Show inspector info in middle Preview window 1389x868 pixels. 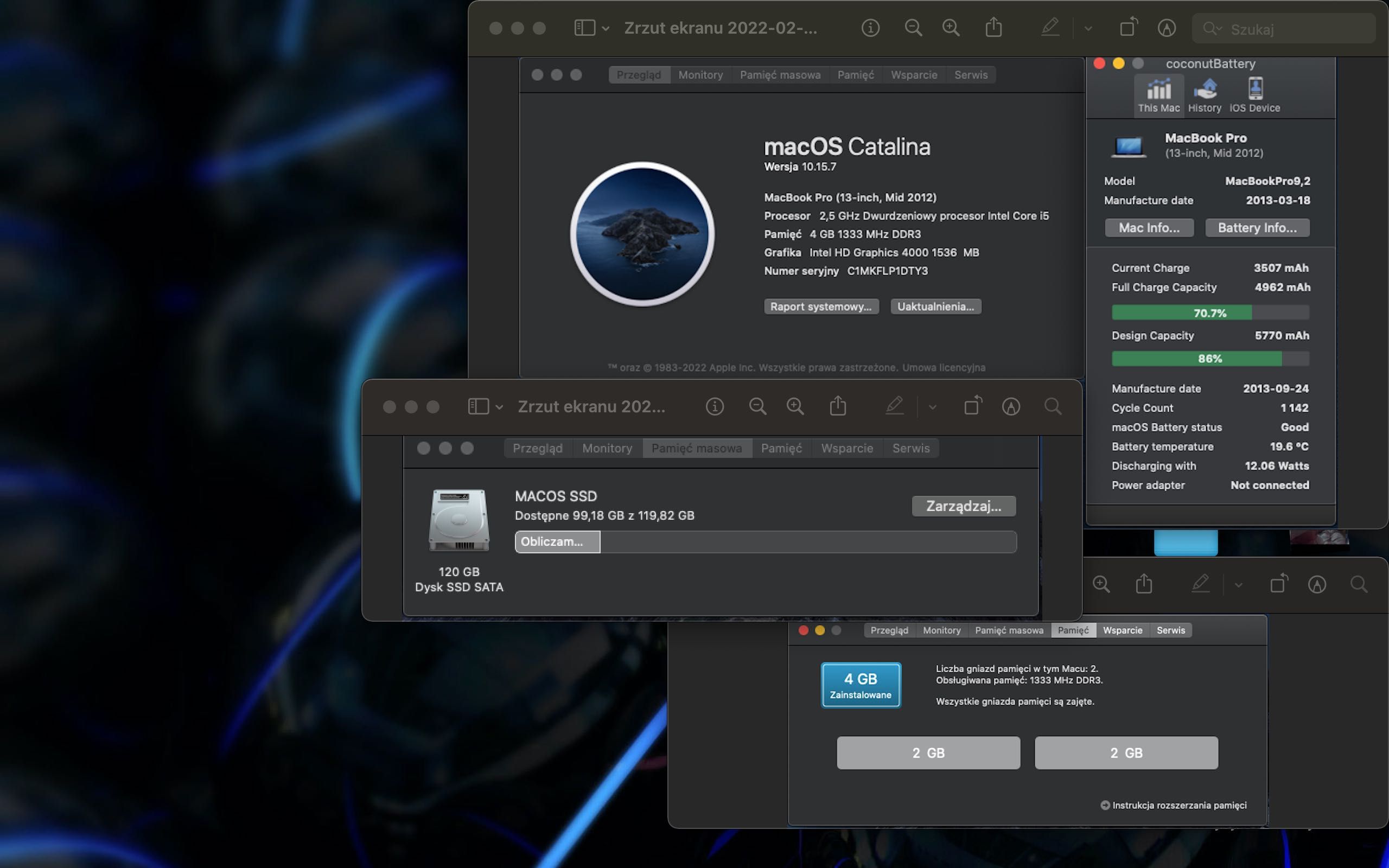[x=715, y=406]
